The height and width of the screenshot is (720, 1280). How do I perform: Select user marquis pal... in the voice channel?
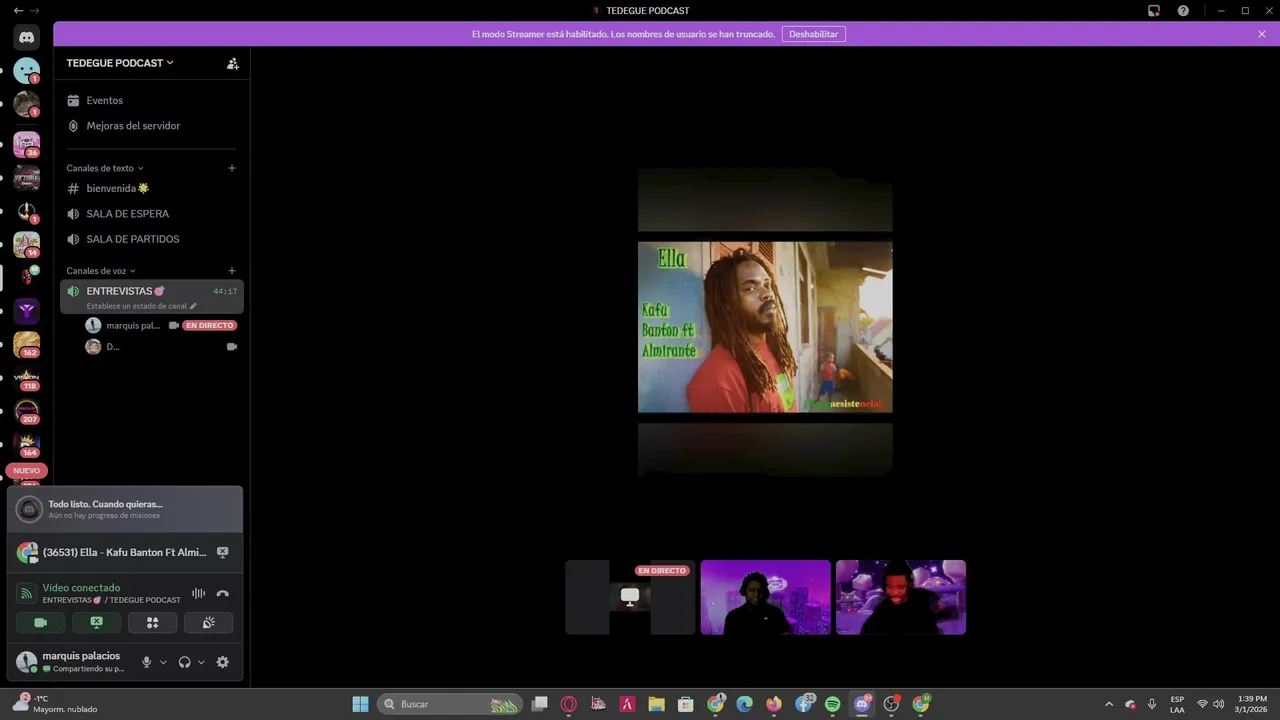click(133, 325)
